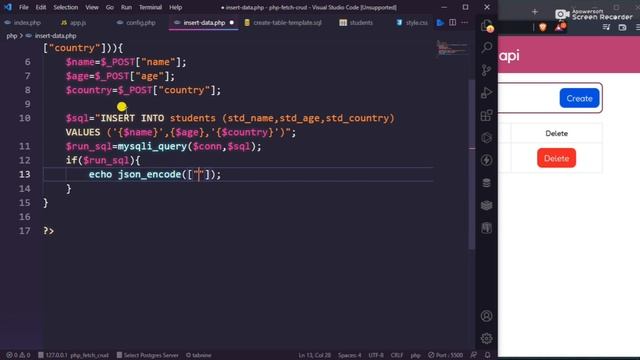Show the errors and warnings count in the status bar
This screenshot has height=360, width=640.
18,355
